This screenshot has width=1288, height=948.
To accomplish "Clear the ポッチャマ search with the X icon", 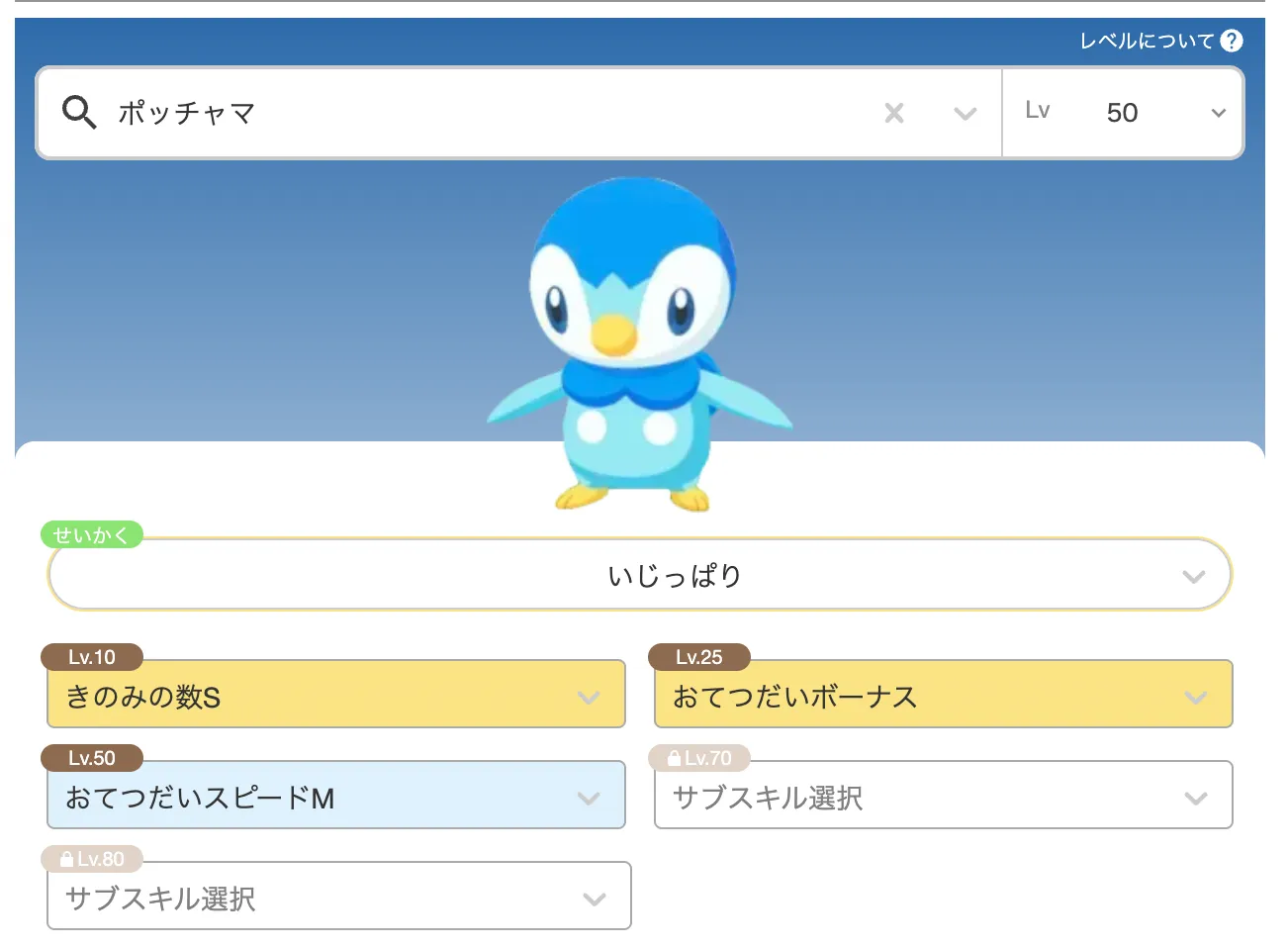I will (894, 113).
